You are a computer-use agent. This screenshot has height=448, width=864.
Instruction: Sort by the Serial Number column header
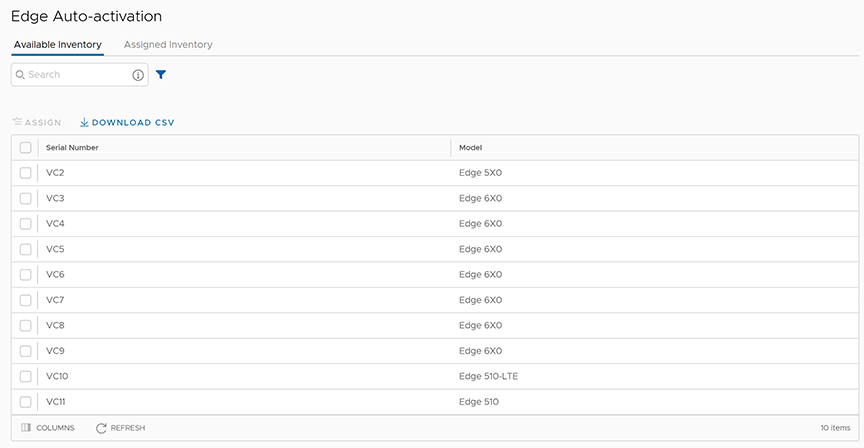pyautogui.click(x=72, y=148)
